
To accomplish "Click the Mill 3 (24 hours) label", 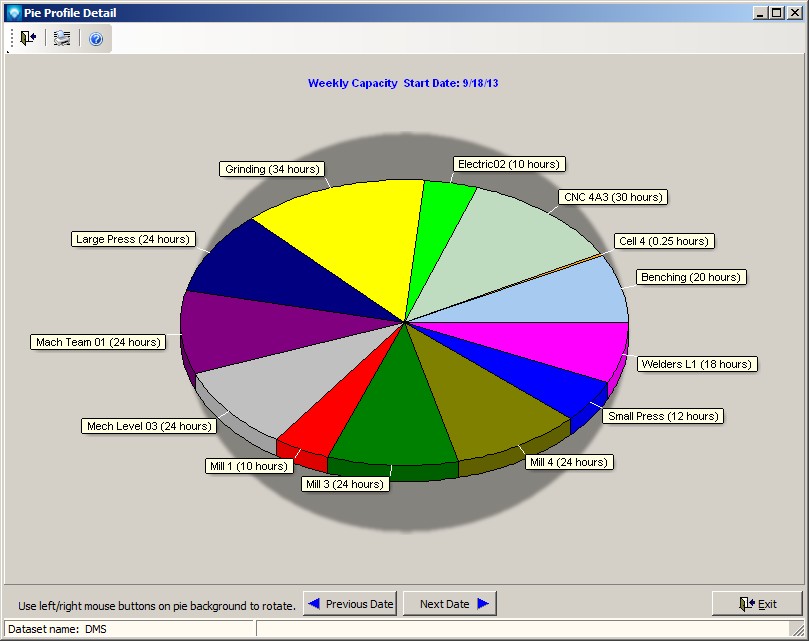I will point(345,484).
